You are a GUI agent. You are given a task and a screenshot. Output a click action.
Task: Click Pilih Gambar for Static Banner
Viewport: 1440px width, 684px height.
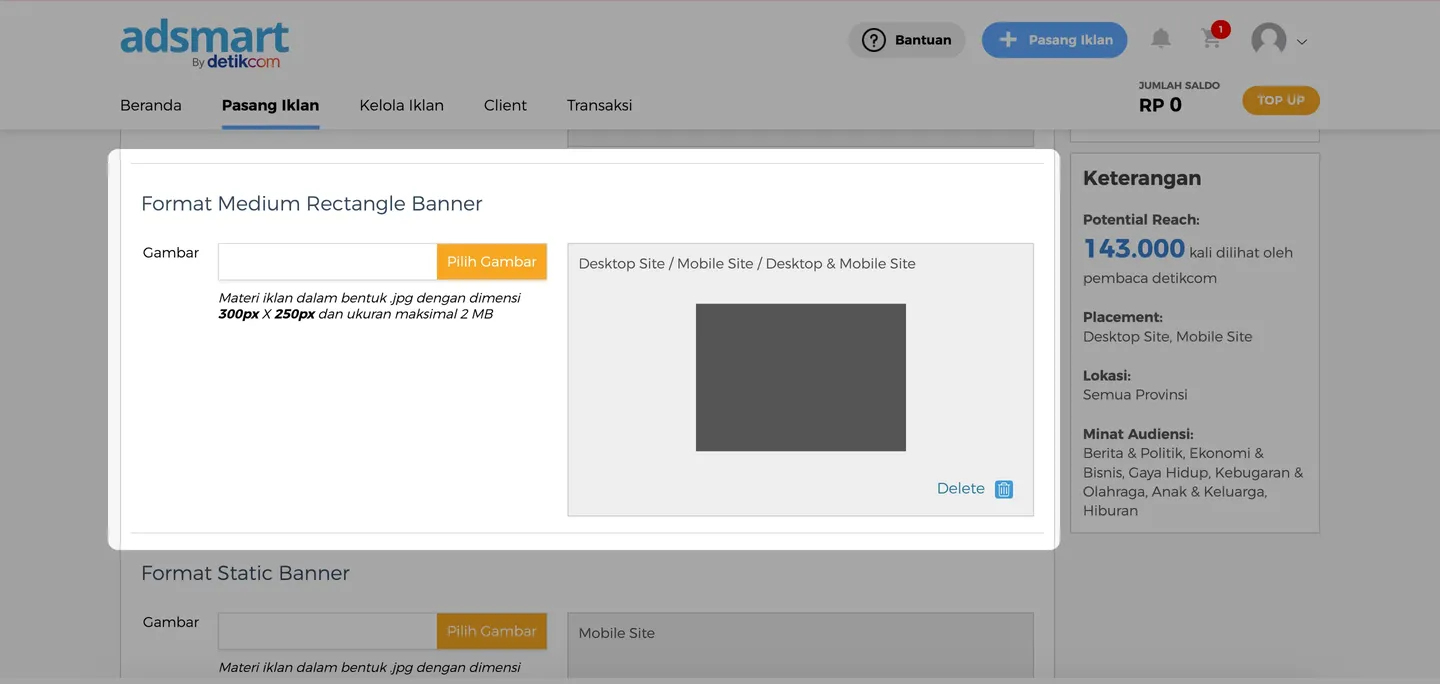coord(491,631)
